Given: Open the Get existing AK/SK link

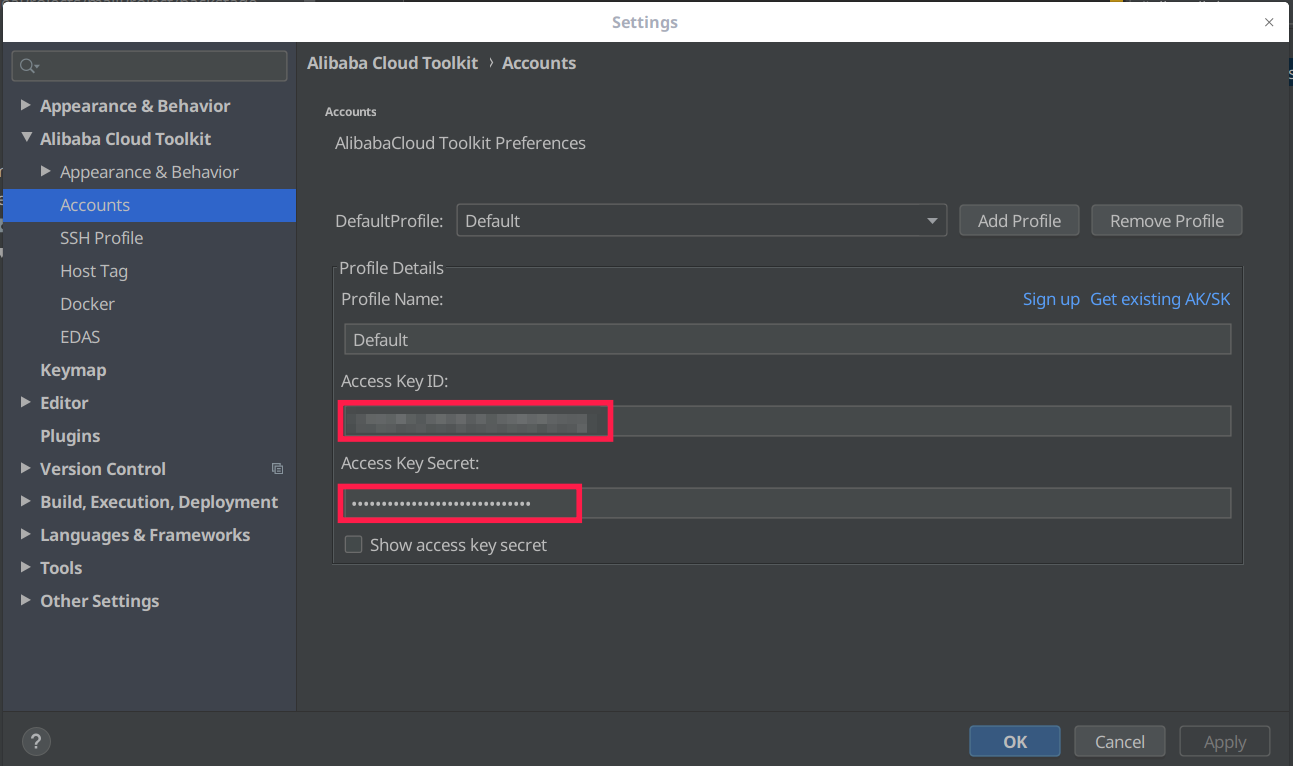Looking at the screenshot, I should (x=1160, y=299).
